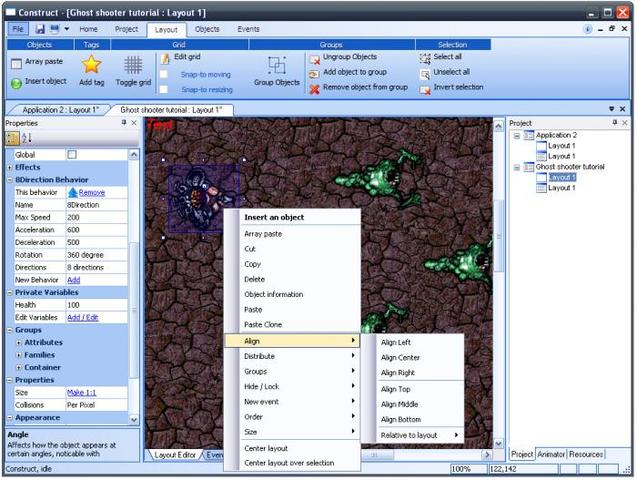Open the Events ribbon tab
Viewport: 637px width, 480px height.
click(248, 29)
